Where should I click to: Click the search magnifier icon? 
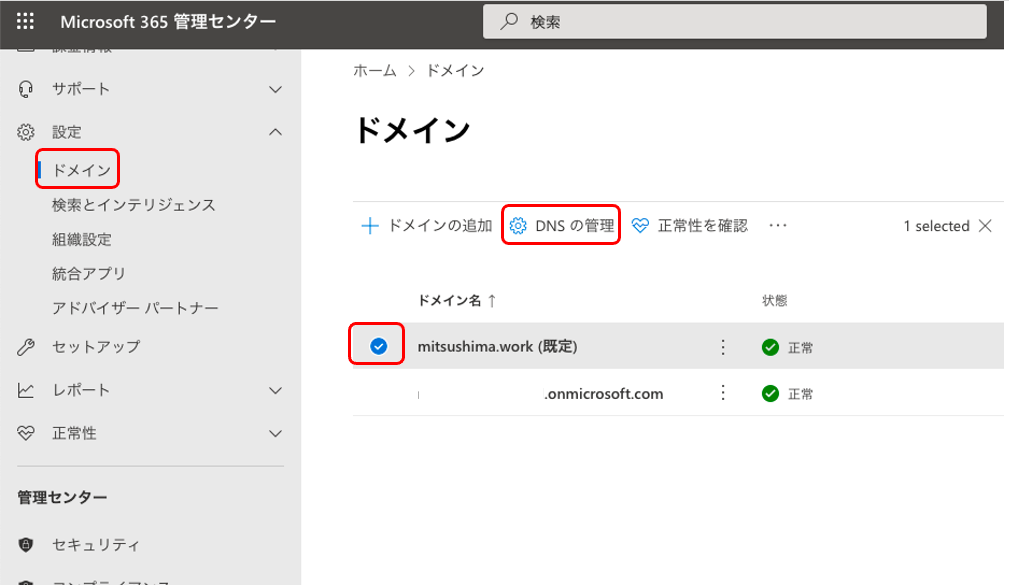coord(509,21)
